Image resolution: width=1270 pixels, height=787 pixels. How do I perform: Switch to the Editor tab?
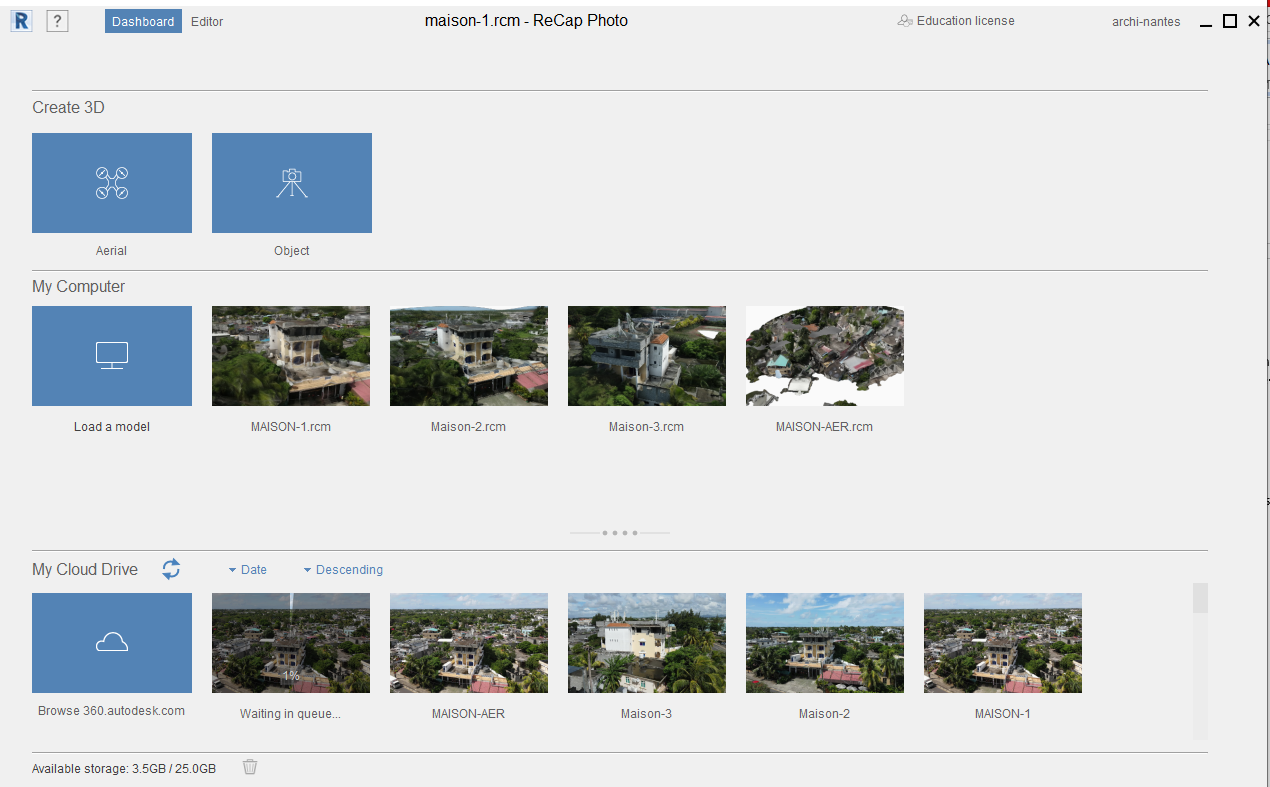207,21
